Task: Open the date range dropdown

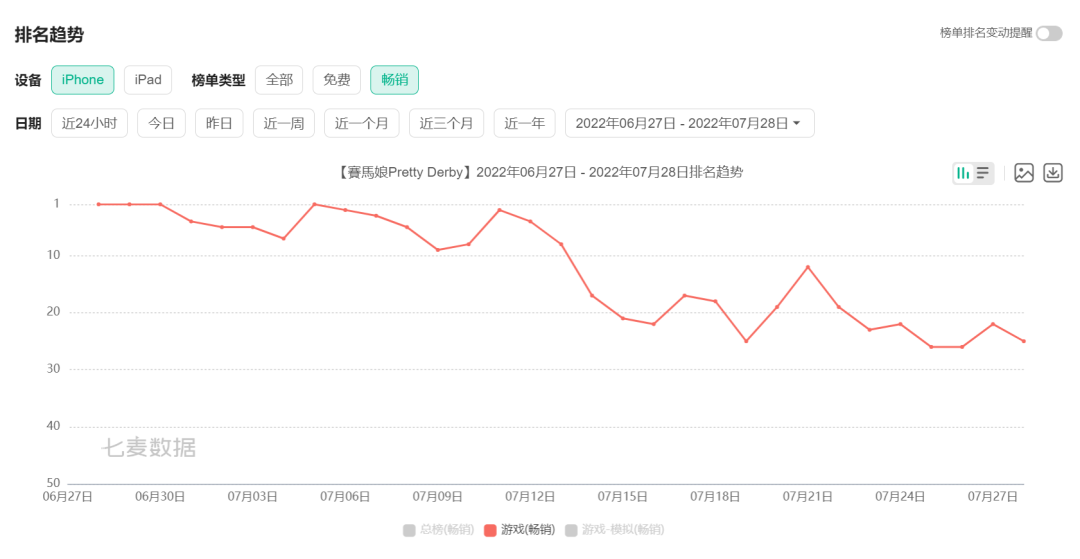Action: tap(689, 123)
